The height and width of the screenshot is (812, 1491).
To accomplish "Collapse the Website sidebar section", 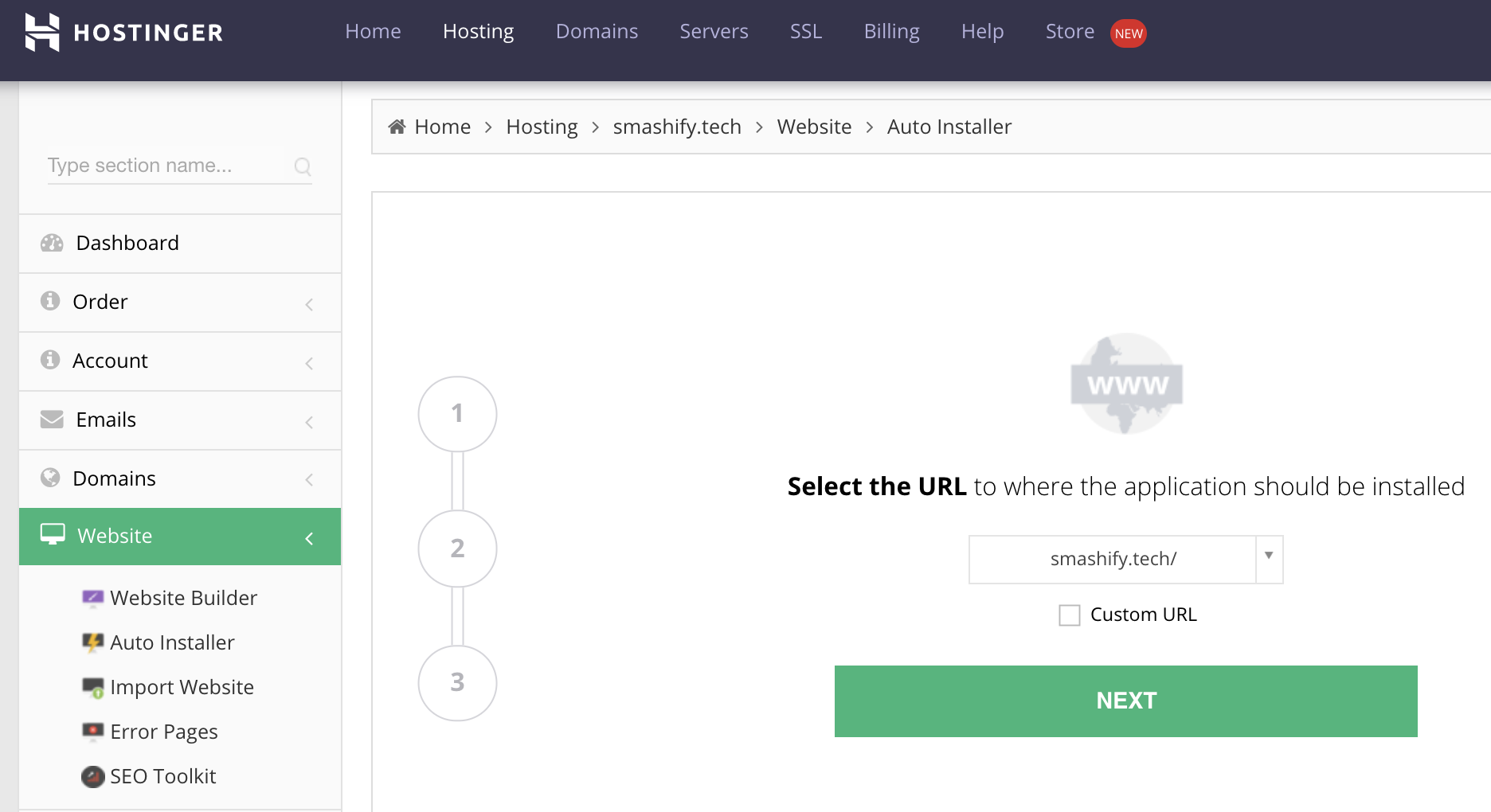I will click(180, 537).
